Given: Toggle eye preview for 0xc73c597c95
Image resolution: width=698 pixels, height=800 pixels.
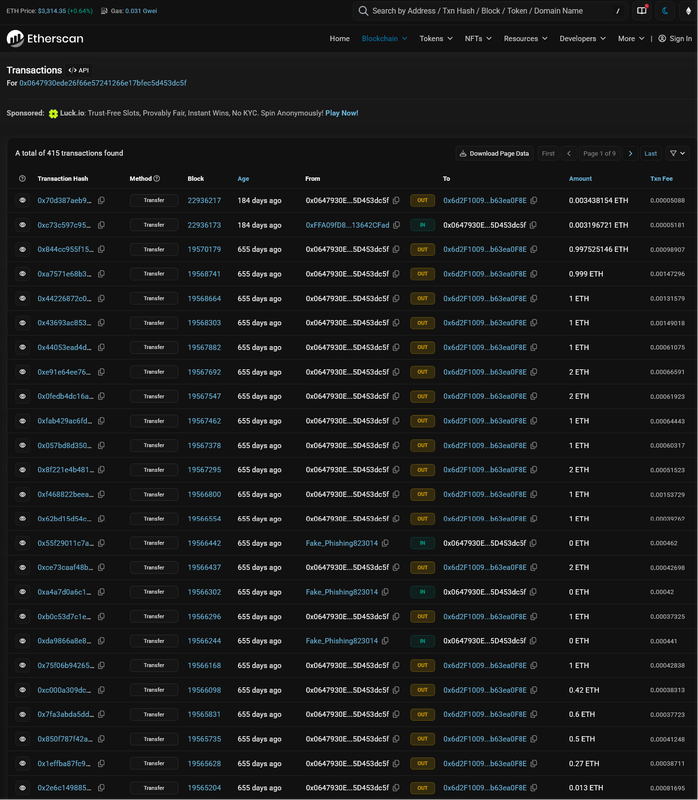Looking at the screenshot, I should point(22,225).
